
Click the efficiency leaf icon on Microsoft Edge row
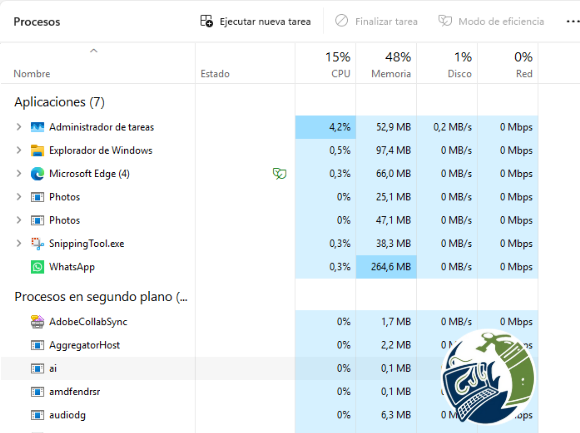click(280, 173)
